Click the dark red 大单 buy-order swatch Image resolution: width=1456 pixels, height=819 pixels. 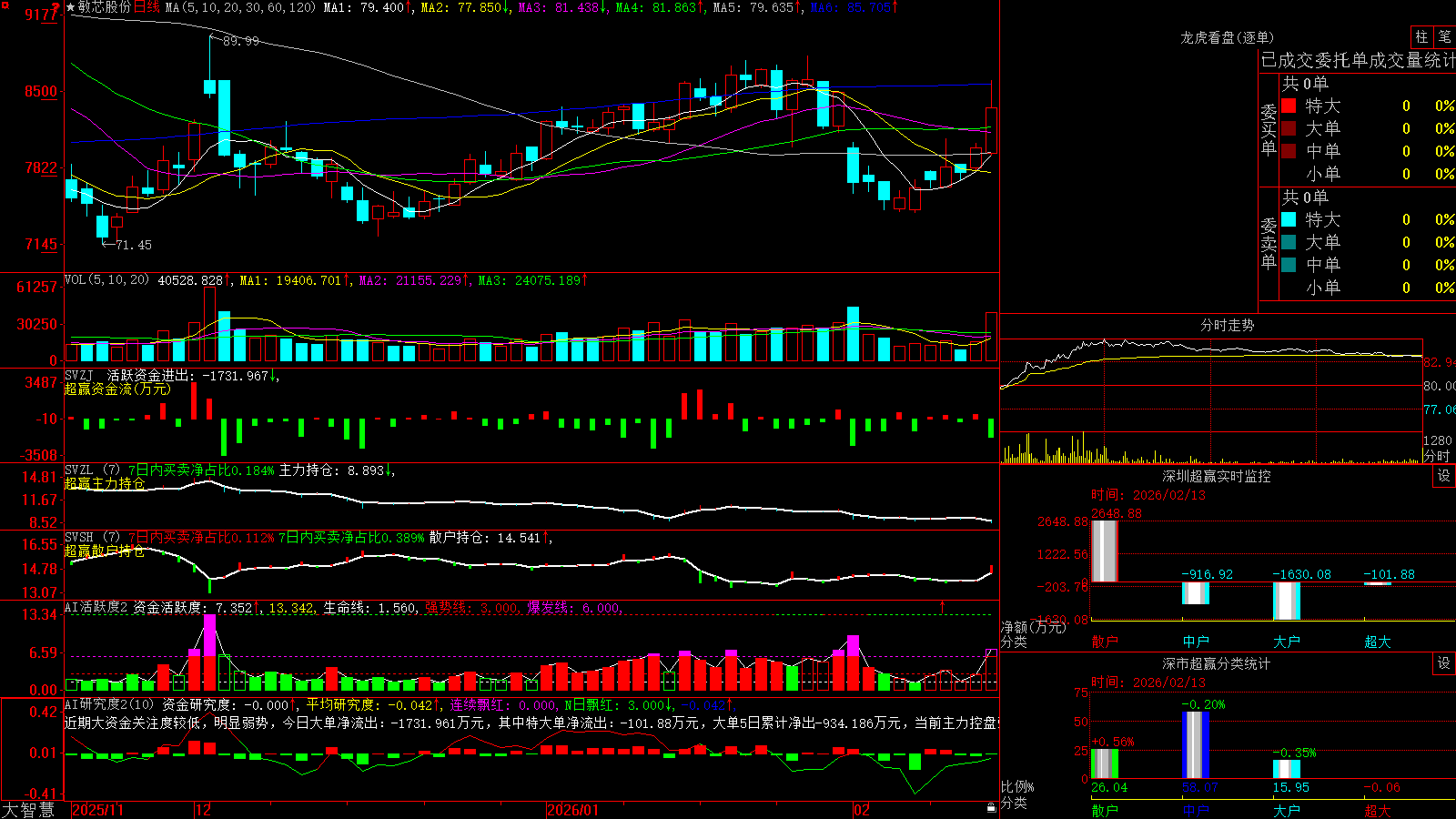click(1289, 128)
